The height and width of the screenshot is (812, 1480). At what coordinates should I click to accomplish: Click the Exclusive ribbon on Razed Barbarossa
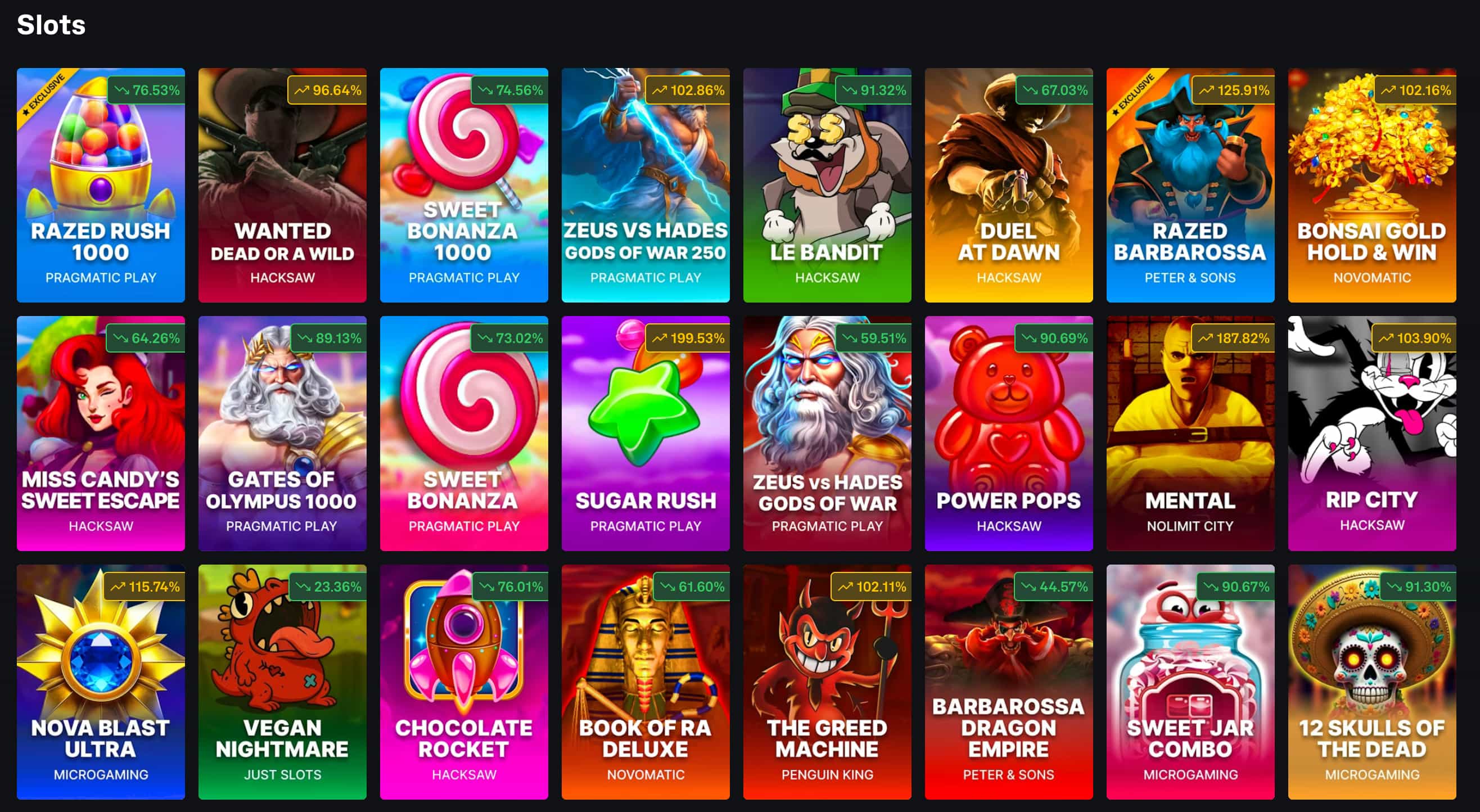click(1133, 94)
